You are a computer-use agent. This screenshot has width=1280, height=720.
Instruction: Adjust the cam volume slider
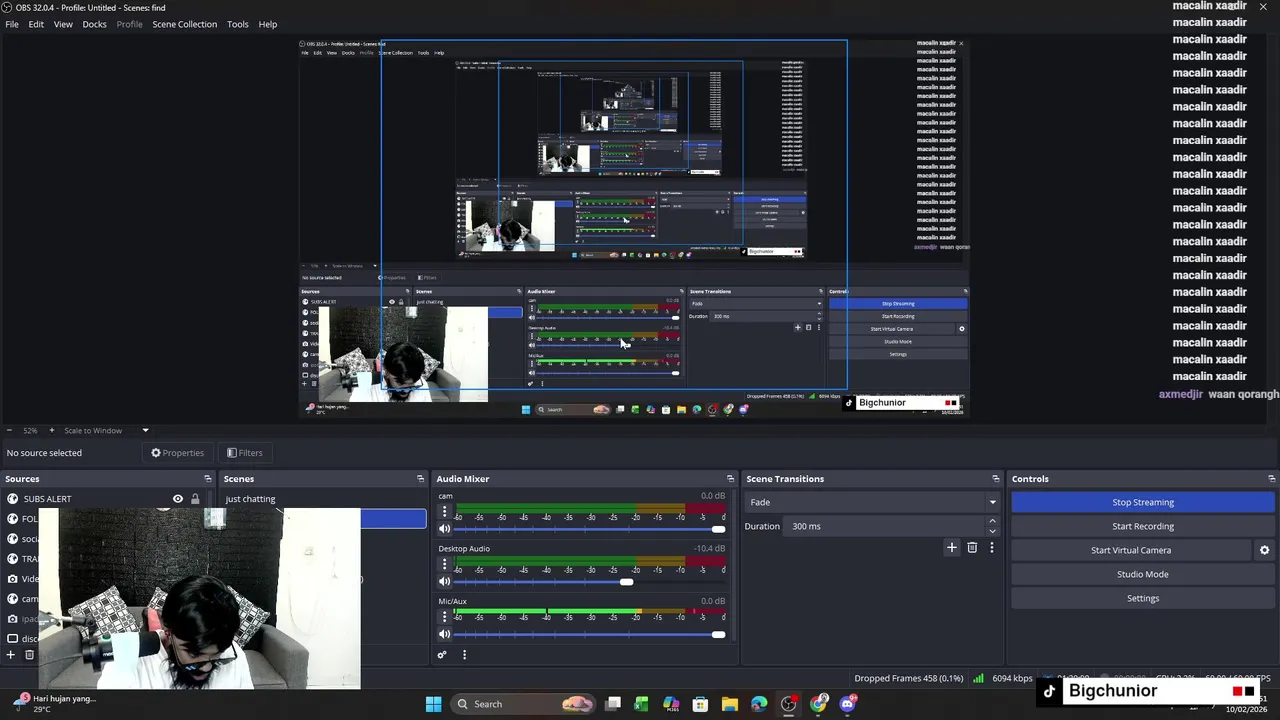pyautogui.click(x=590, y=529)
